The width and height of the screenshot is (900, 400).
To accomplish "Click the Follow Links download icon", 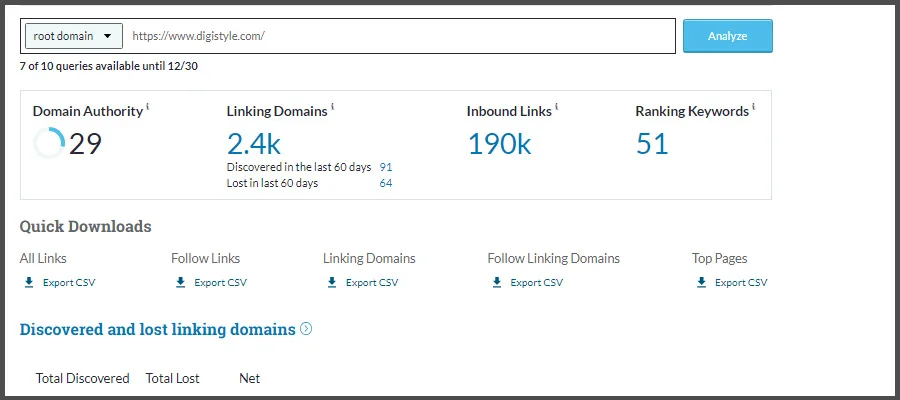I will click(181, 283).
